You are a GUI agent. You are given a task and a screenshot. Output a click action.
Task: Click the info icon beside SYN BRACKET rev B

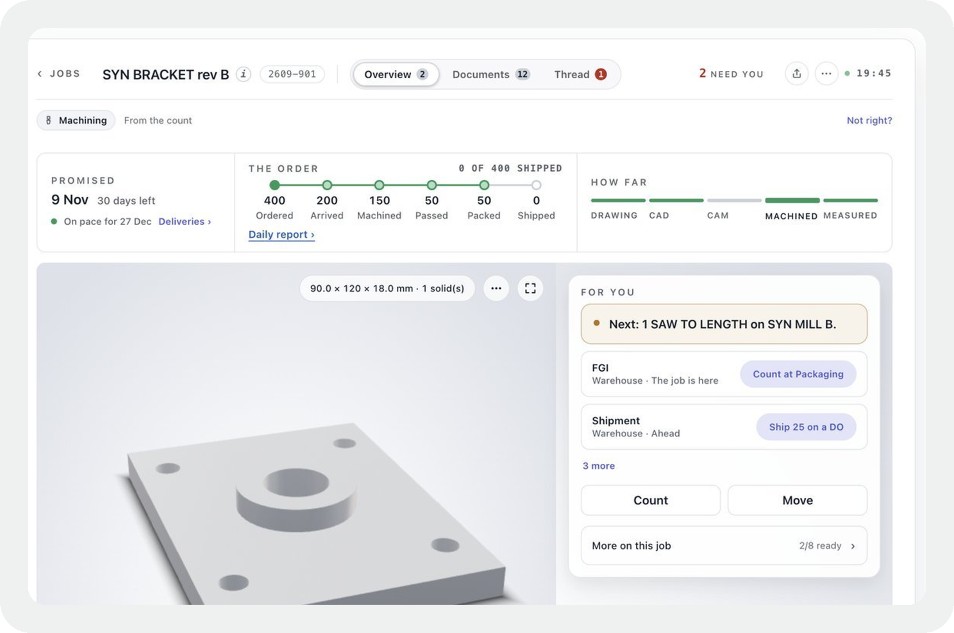243,74
